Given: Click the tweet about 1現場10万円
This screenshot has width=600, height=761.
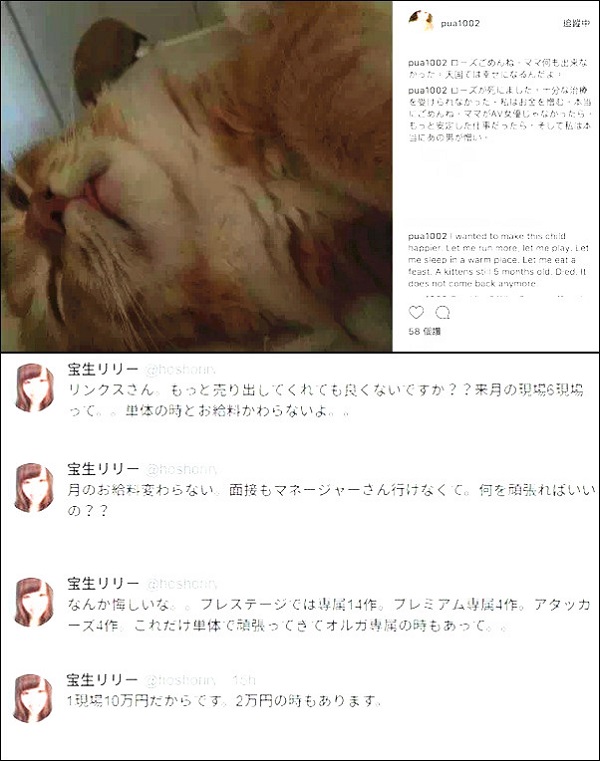Looking at the screenshot, I should point(224,701).
